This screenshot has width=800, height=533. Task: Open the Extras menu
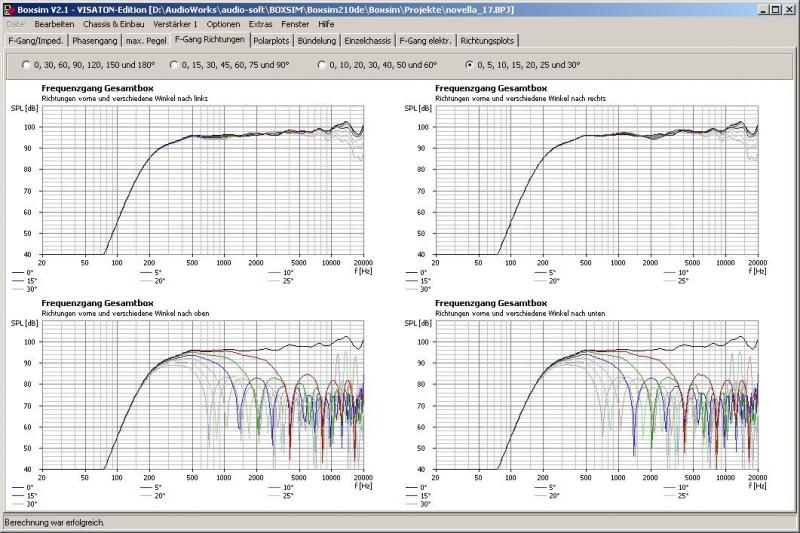(260, 23)
